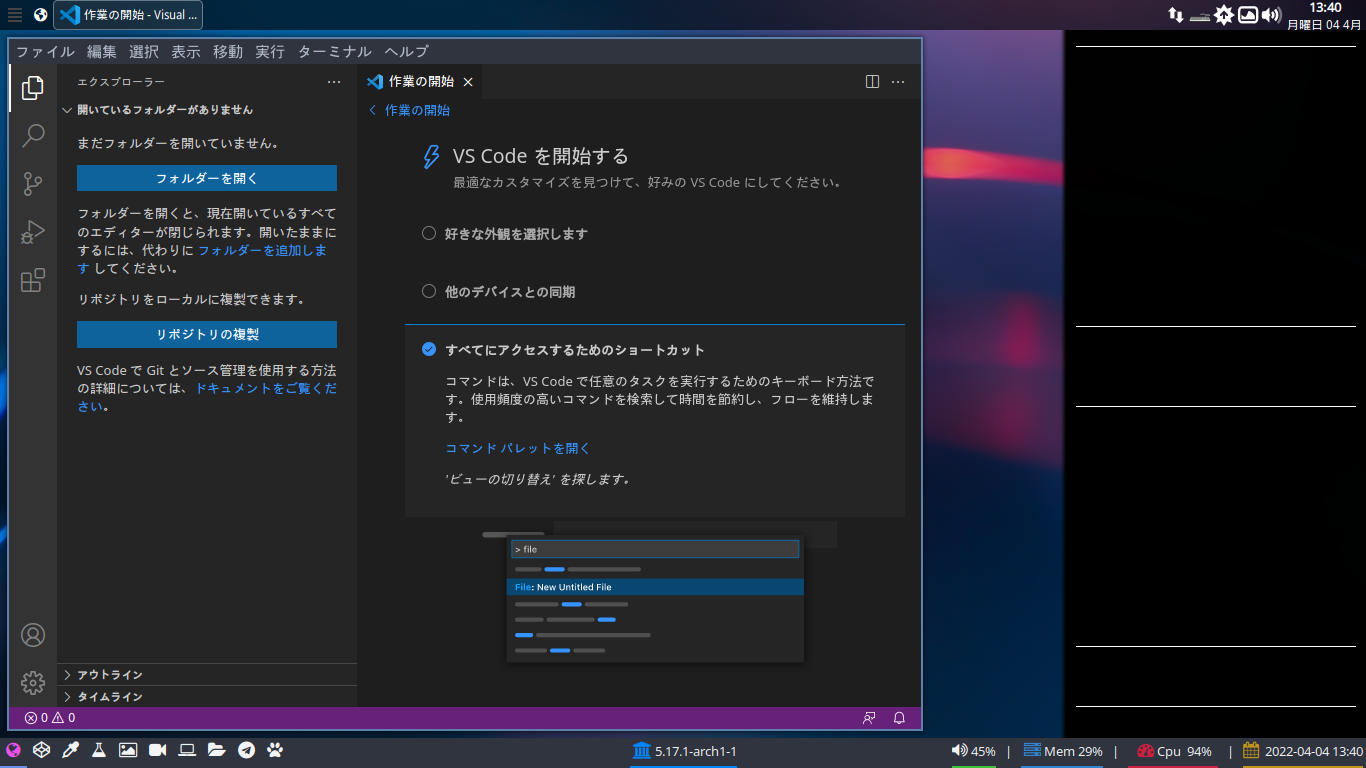Click the 'リポジトリの複製' button
The width and height of the screenshot is (1366, 768).
[x=207, y=334]
